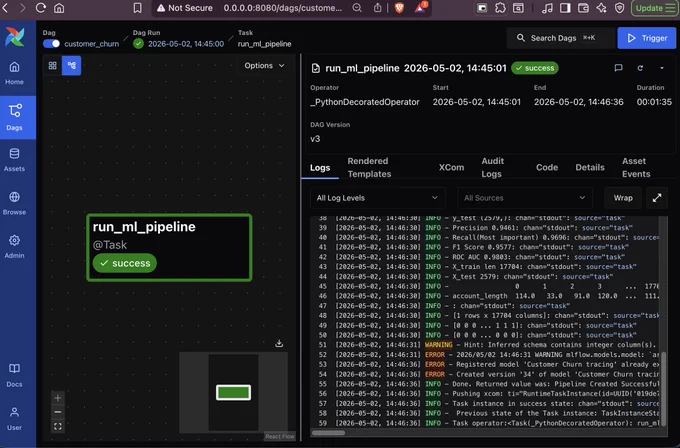Open task actions caret menu
The width and height of the screenshot is (680, 448).
coord(662,68)
